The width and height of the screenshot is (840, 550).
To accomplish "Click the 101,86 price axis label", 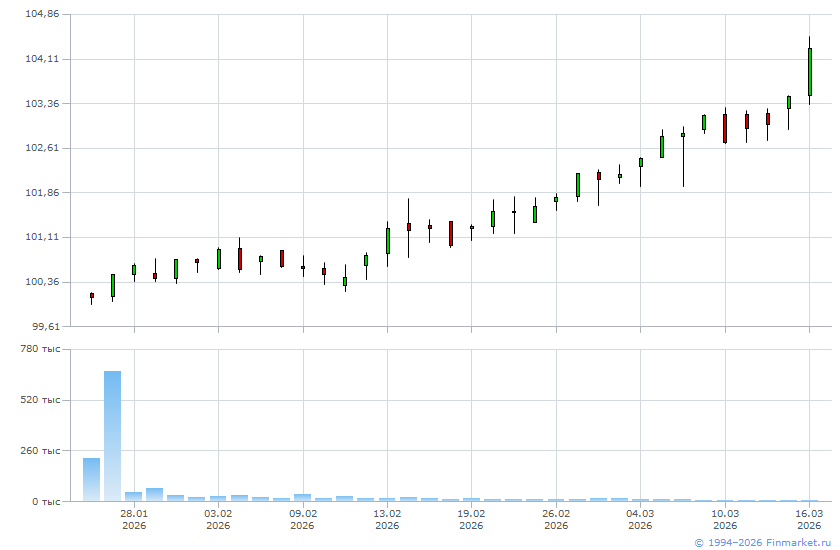I will point(42,192).
